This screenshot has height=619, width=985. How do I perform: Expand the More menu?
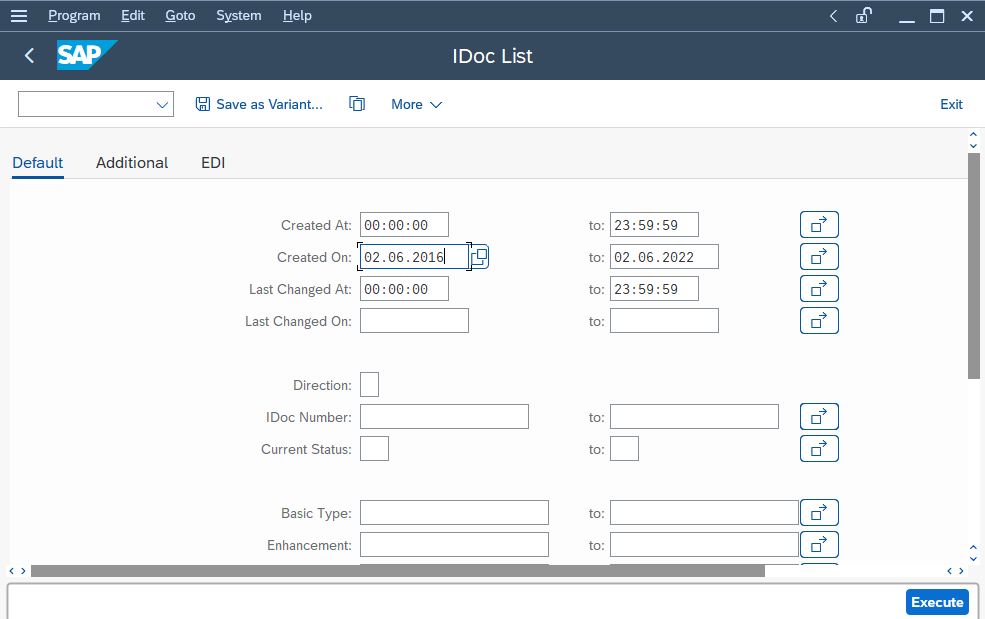click(x=416, y=104)
